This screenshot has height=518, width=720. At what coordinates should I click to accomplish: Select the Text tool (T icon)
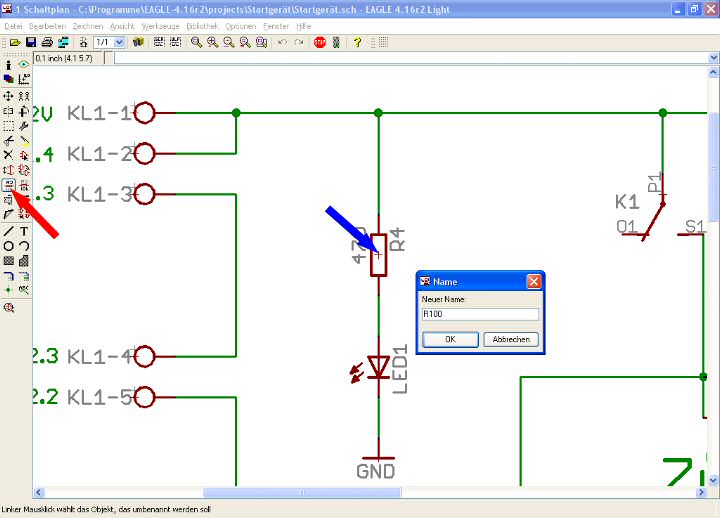coord(24,231)
